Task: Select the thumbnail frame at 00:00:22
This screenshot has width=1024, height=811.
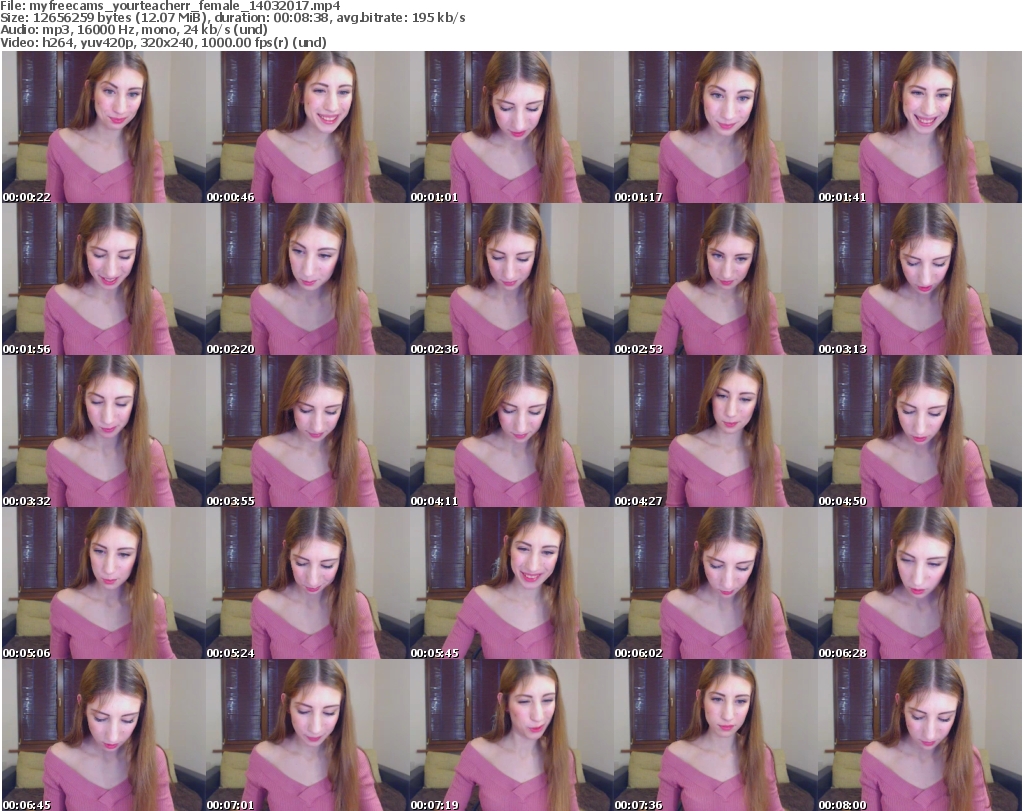Action: pos(104,127)
